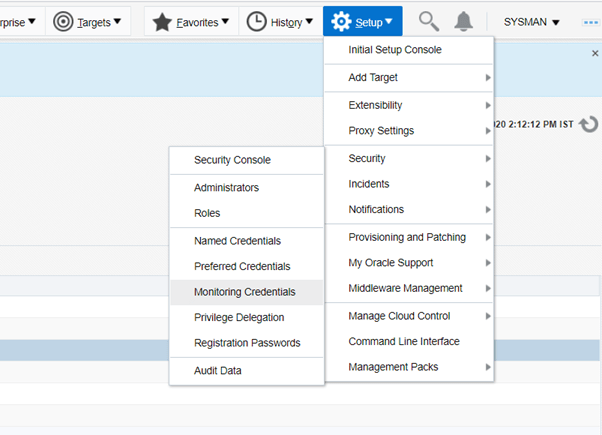Select Security Console option

(x=232, y=160)
